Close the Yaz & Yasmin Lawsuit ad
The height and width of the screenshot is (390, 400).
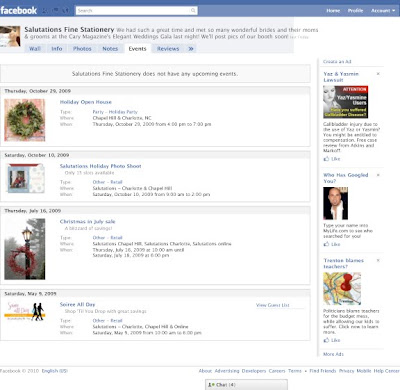pyautogui.click(x=378, y=74)
